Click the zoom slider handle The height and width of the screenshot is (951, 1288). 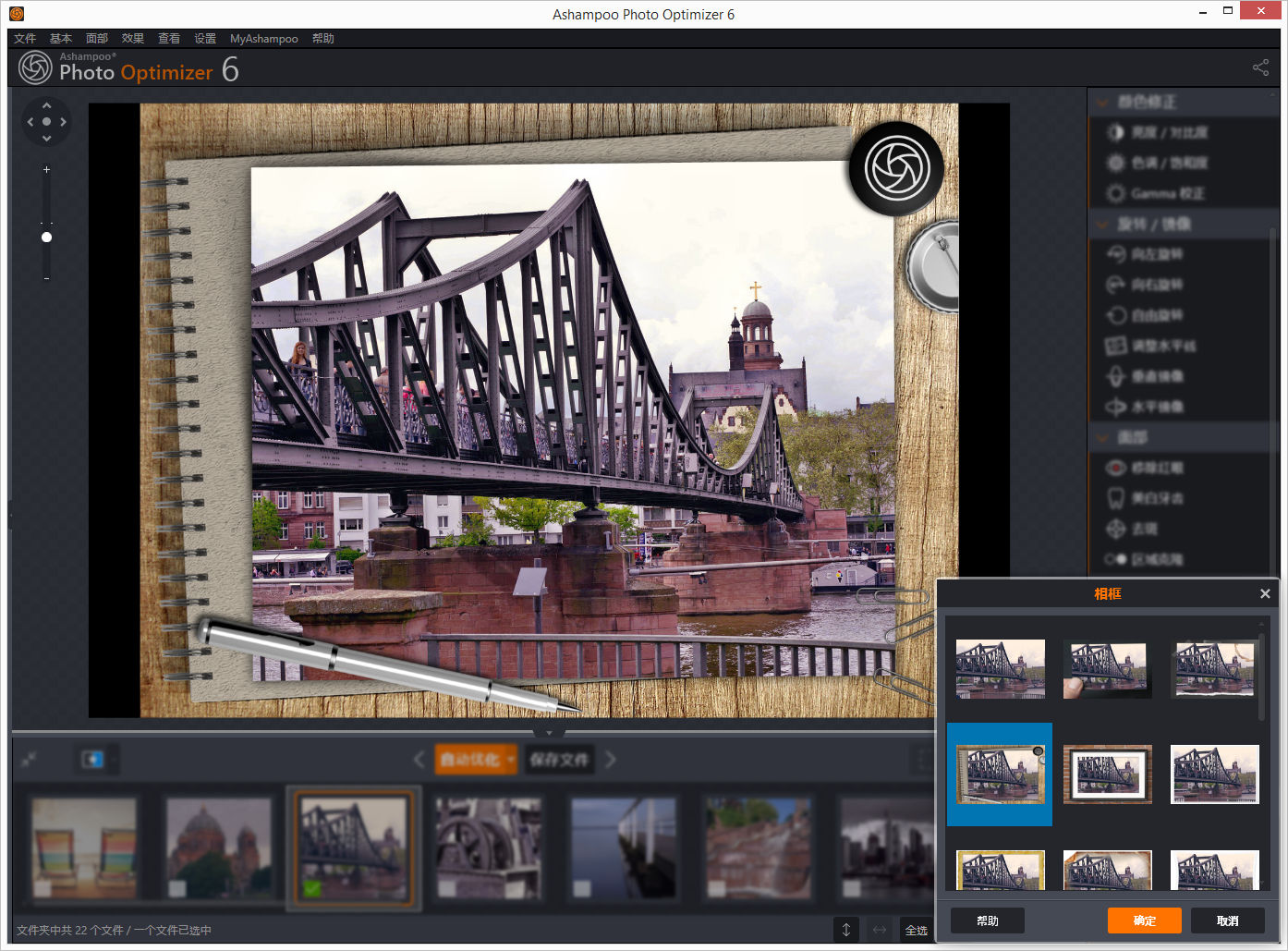46,238
